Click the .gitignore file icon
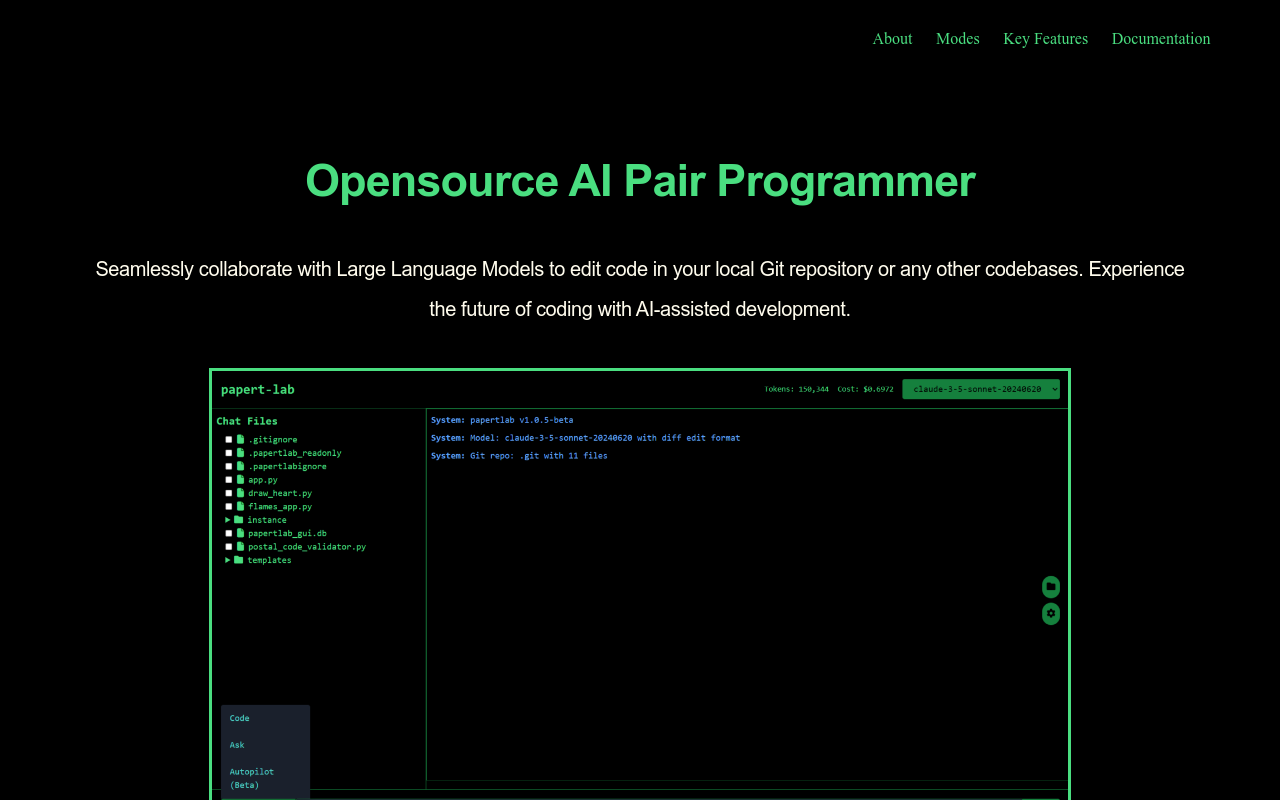Image resolution: width=1280 pixels, height=800 pixels. (x=241, y=440)
